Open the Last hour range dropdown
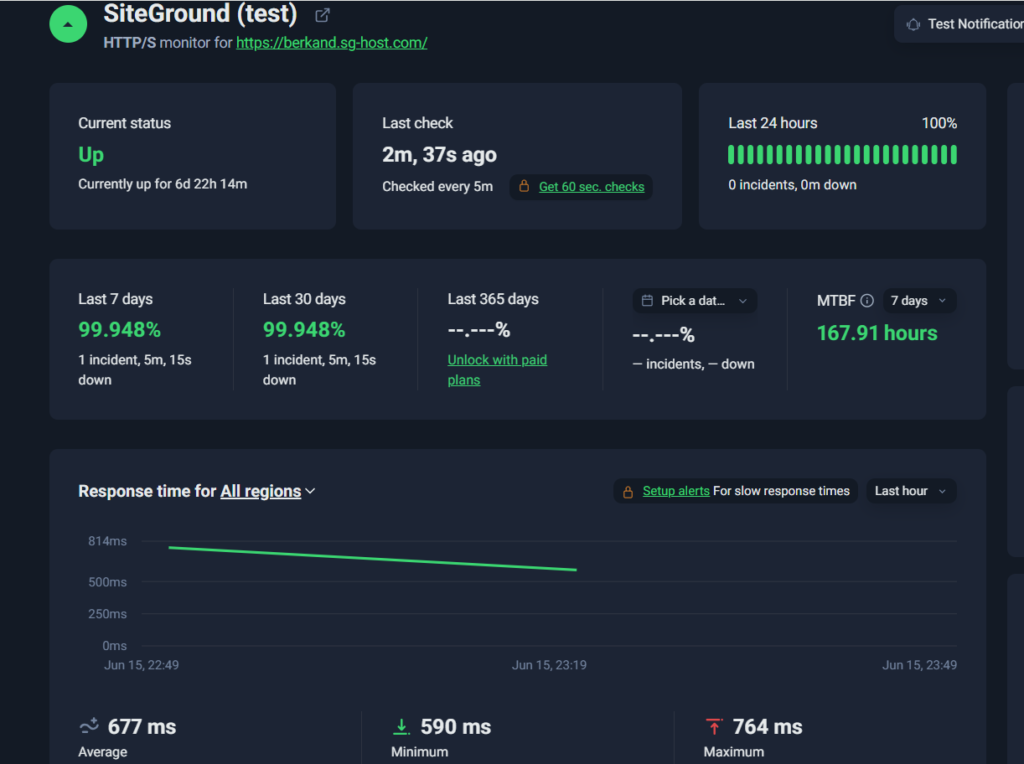 click(911, 491)
